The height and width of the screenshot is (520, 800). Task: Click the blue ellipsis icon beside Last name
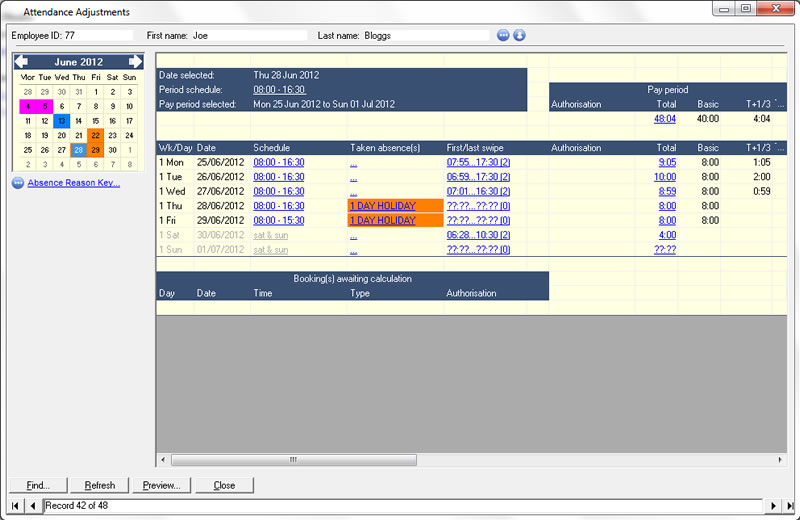pyautogui.click(x=503, y=35)
